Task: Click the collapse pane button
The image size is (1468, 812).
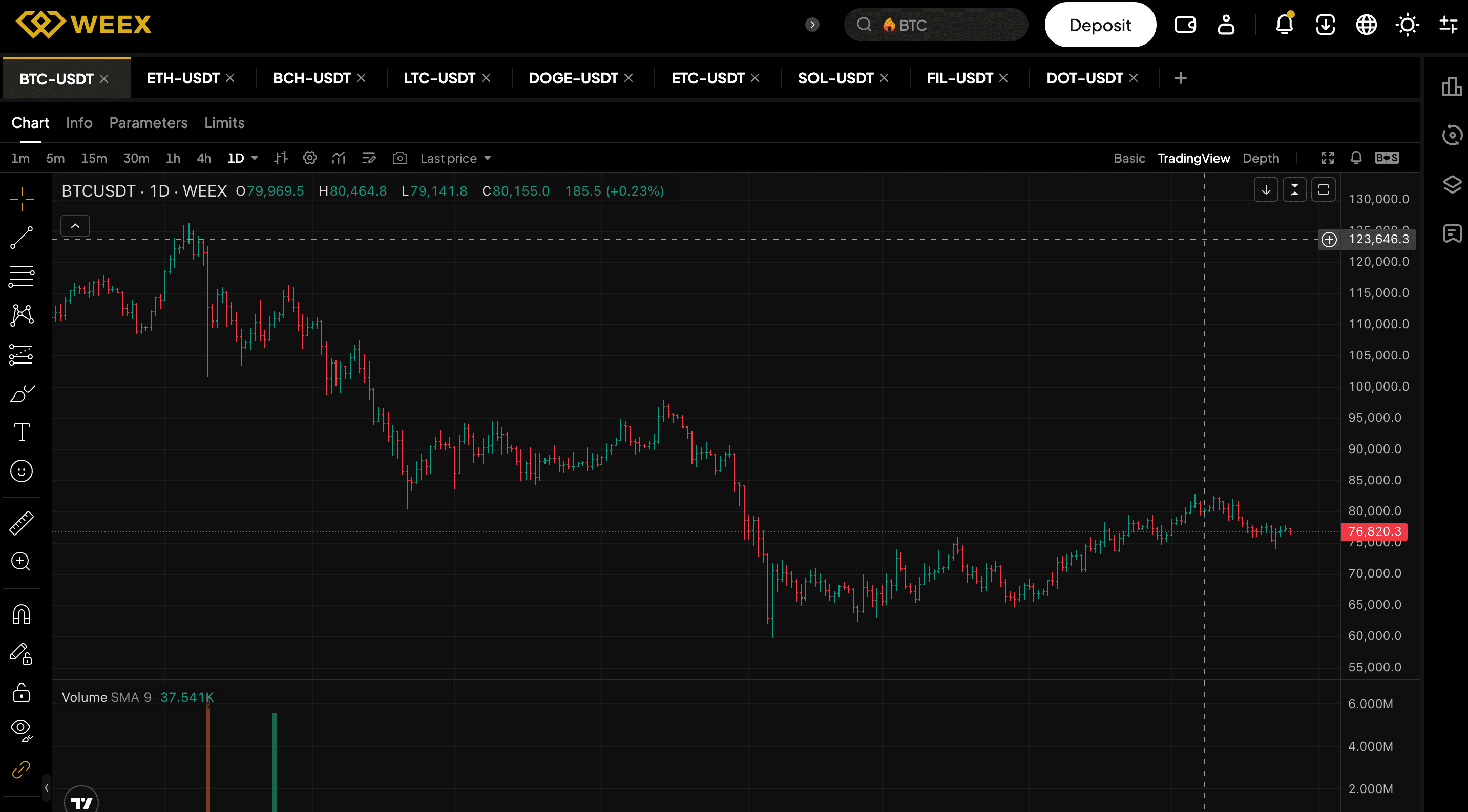Action: 1295,189
